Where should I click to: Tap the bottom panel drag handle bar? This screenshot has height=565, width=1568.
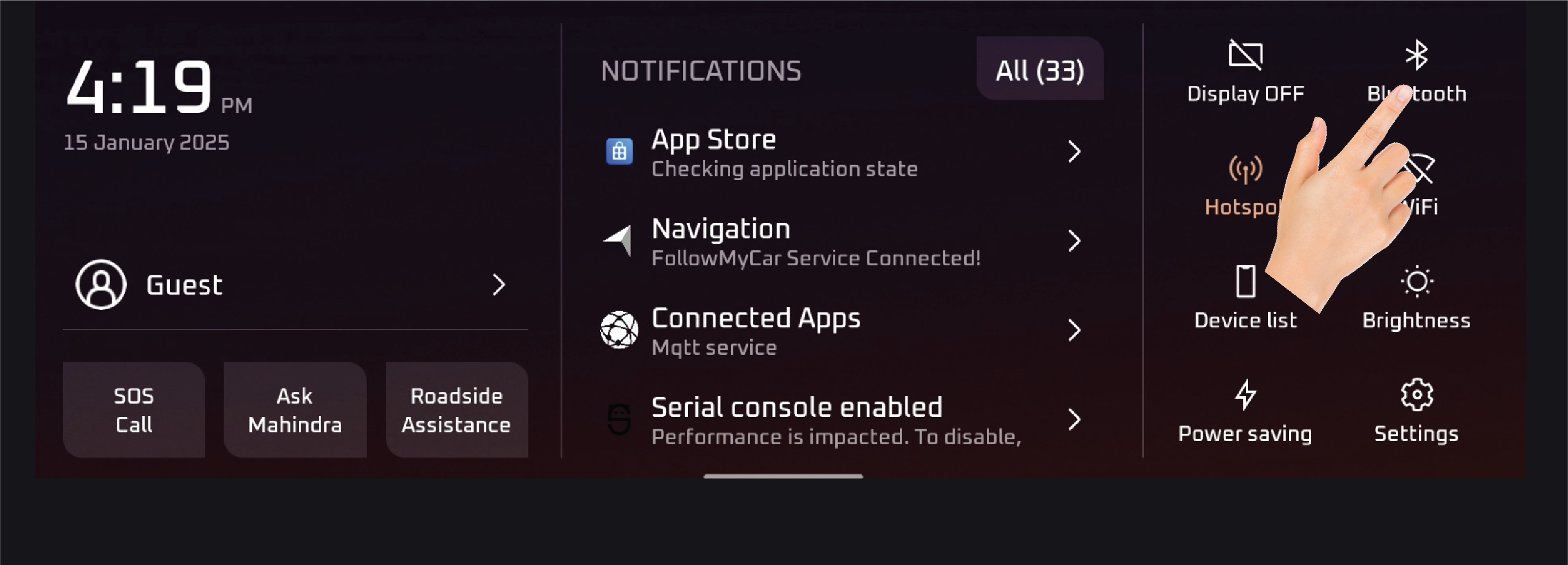click(x=783, y=475)
